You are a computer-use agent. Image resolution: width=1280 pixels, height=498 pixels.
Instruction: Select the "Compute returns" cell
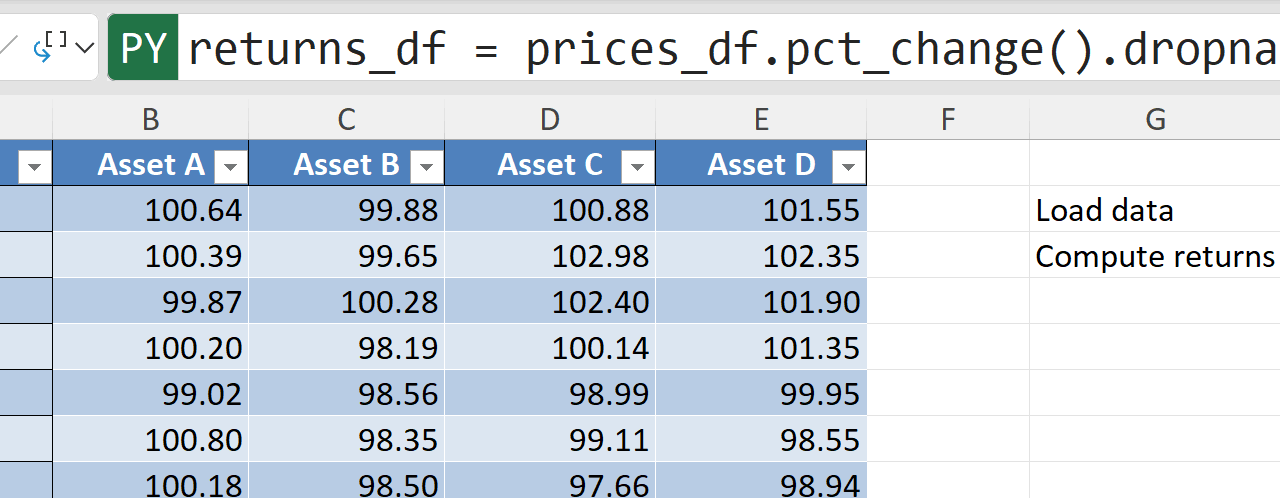[1154, 256]
